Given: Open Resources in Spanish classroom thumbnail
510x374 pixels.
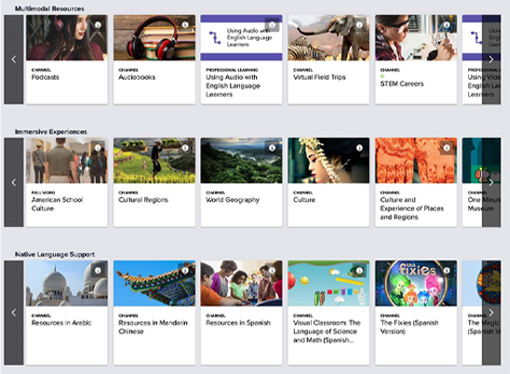Looking at the screenshot, I should click(241, 283).
